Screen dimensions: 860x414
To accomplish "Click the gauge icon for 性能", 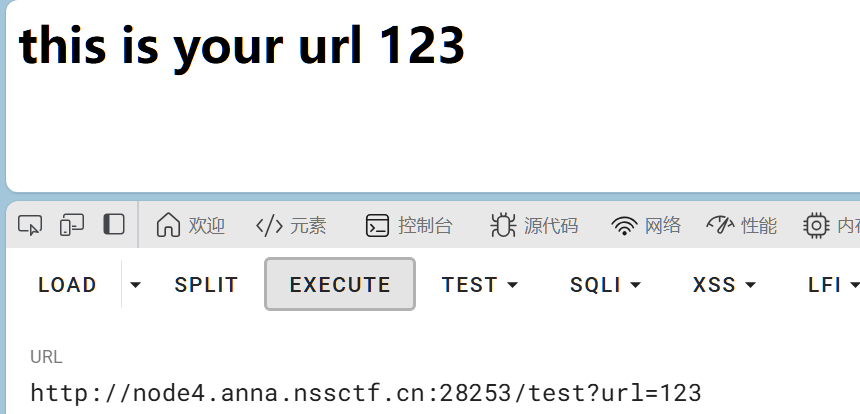I will 720,225.
